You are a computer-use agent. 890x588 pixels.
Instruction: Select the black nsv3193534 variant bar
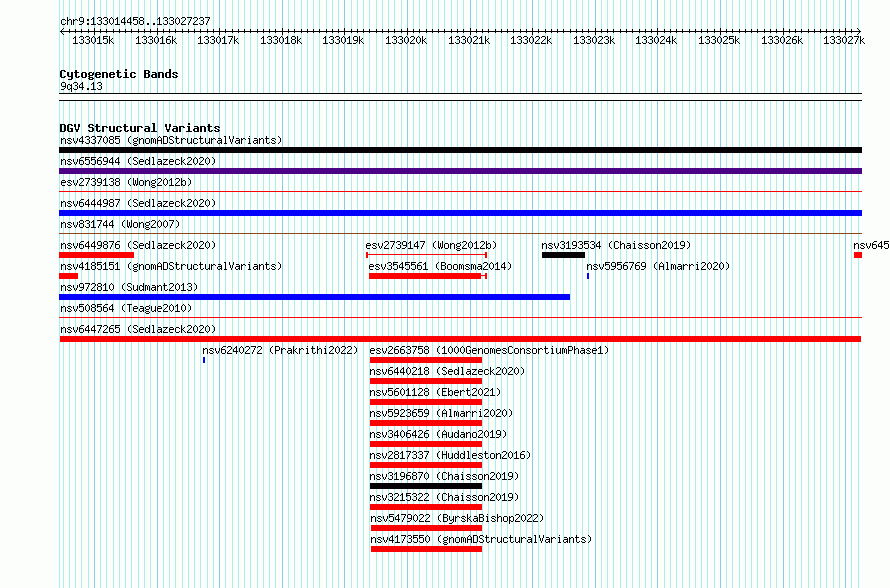pyautogui.click(x=563, y=255)
